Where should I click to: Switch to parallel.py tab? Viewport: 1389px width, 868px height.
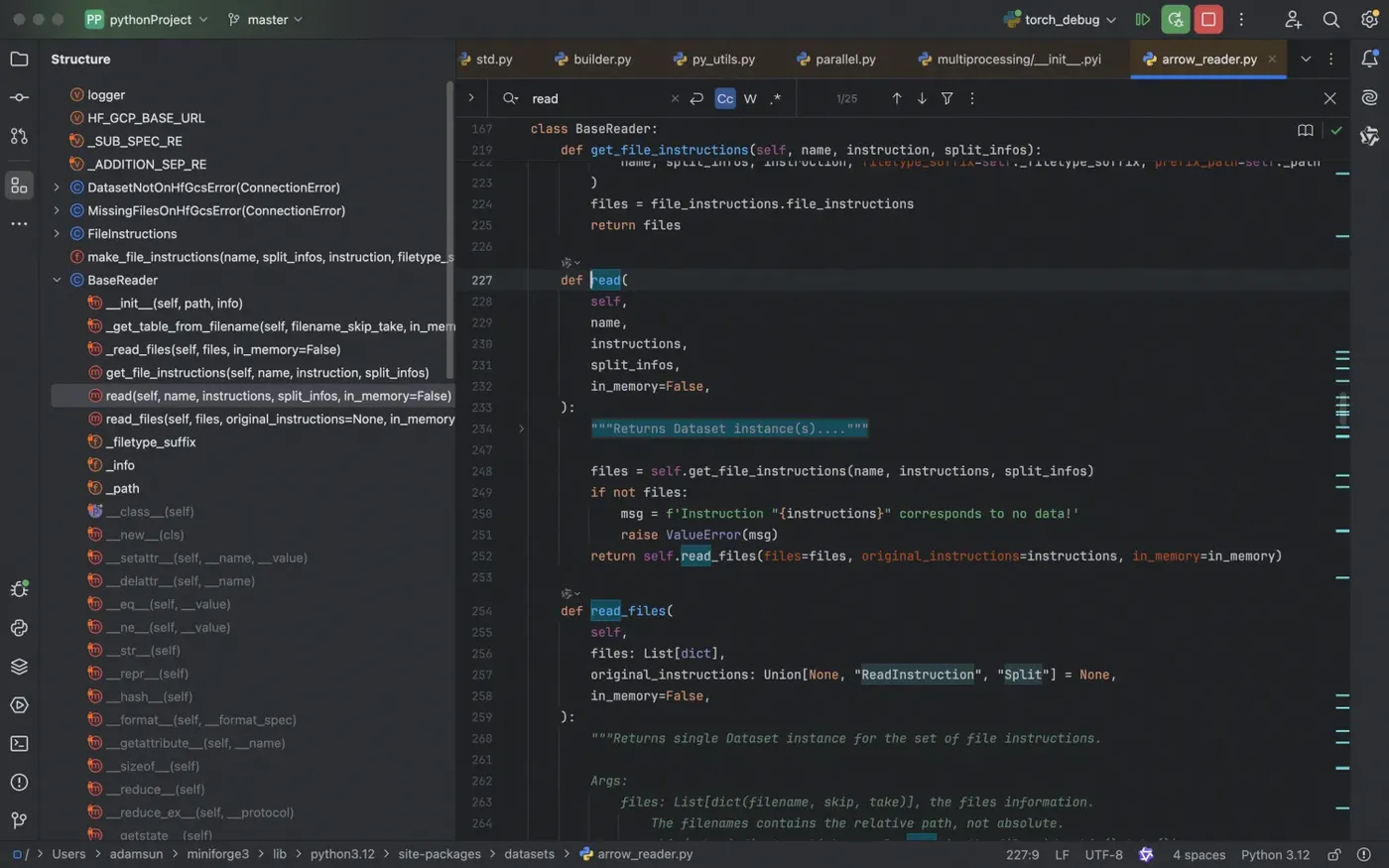tap(836, 60)
